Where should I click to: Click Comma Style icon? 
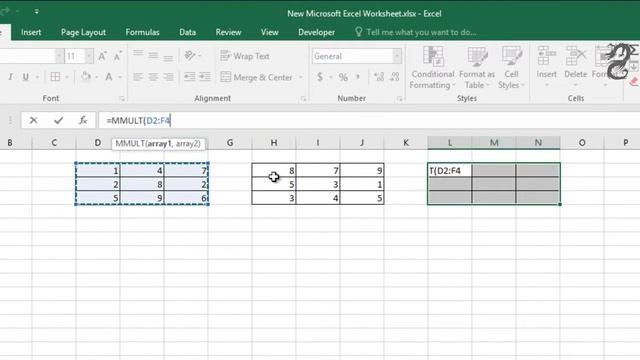pos(358,77)
